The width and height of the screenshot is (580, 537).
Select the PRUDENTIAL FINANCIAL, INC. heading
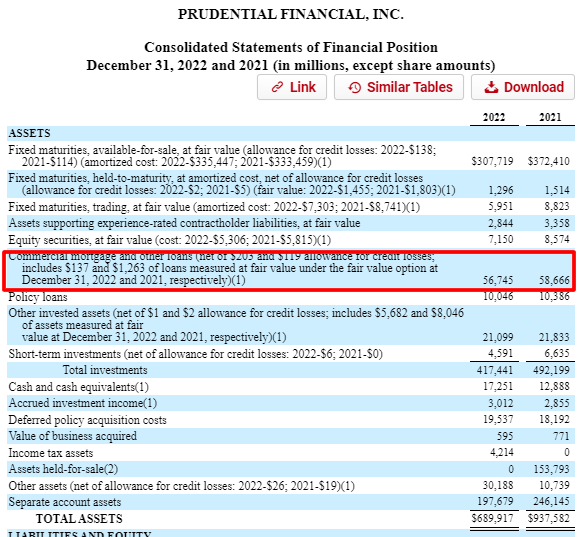pos(291,14)
